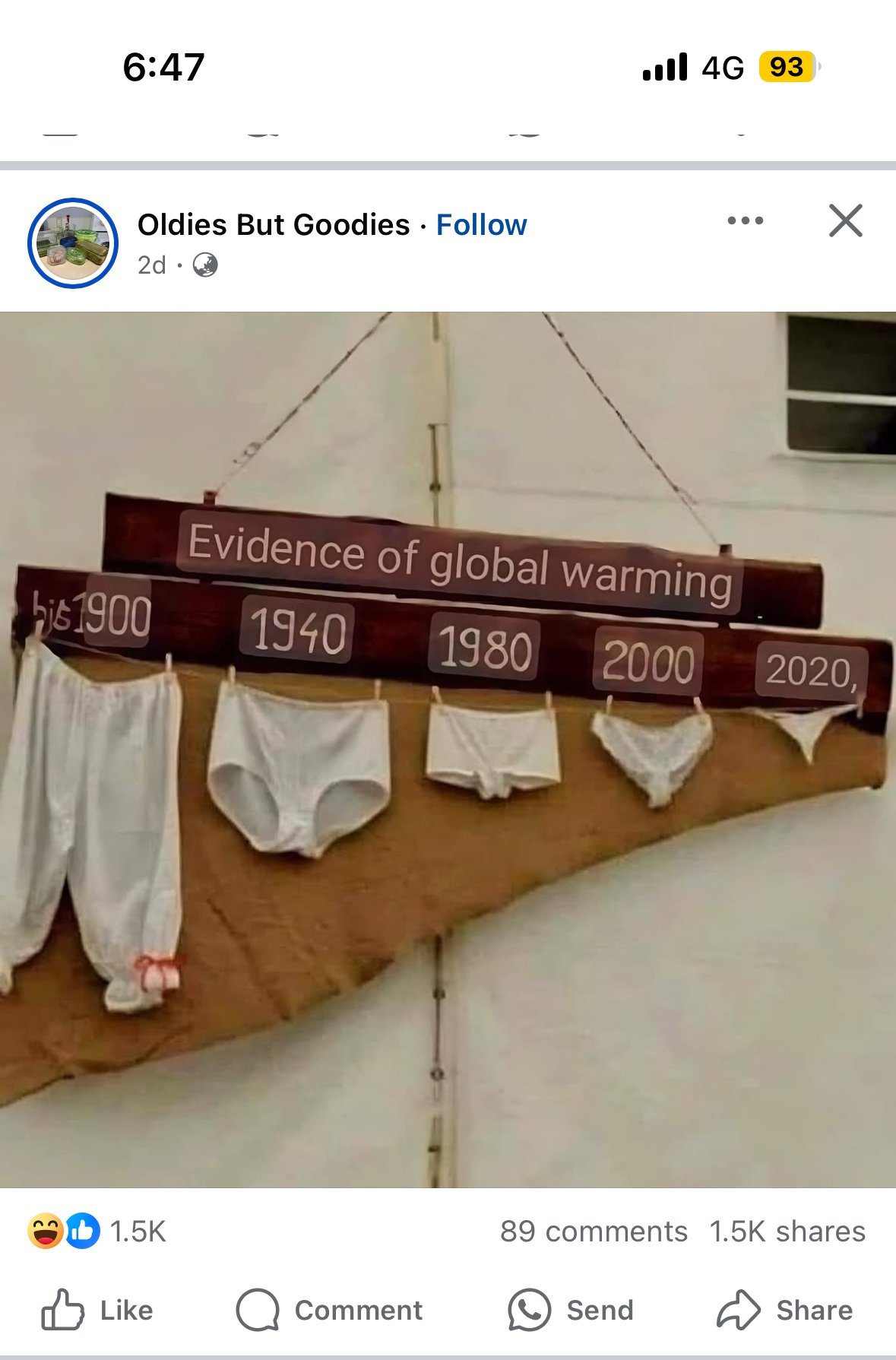Tap the Send WhatsApp icon
The height and width of the screenshot is (1360, 896).
[529, 1310]
